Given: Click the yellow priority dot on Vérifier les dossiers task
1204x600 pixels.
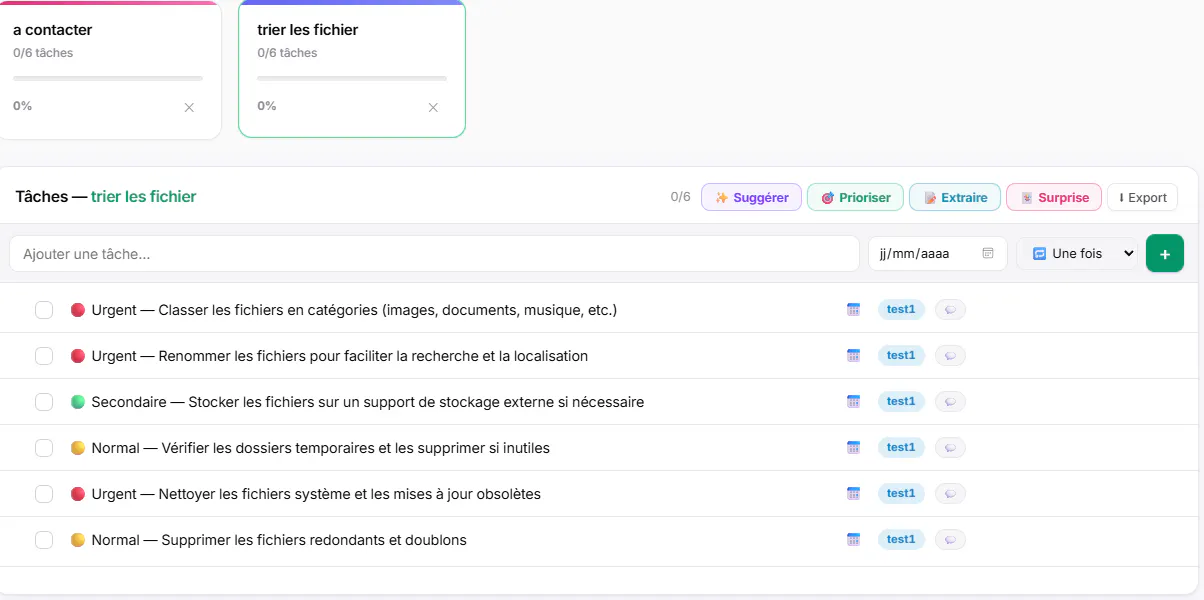Looking at the screenshot, I should coord(78,448).
